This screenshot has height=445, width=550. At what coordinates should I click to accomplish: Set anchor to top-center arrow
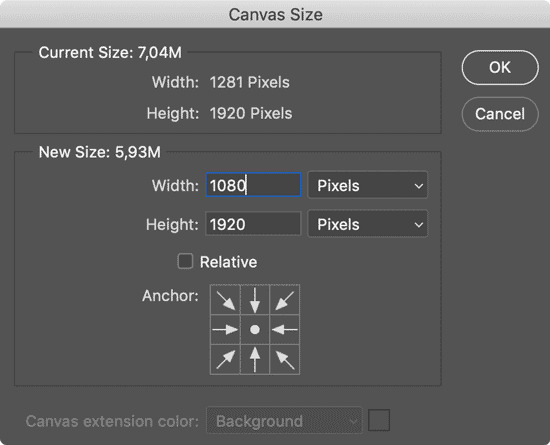pos(255,300)
